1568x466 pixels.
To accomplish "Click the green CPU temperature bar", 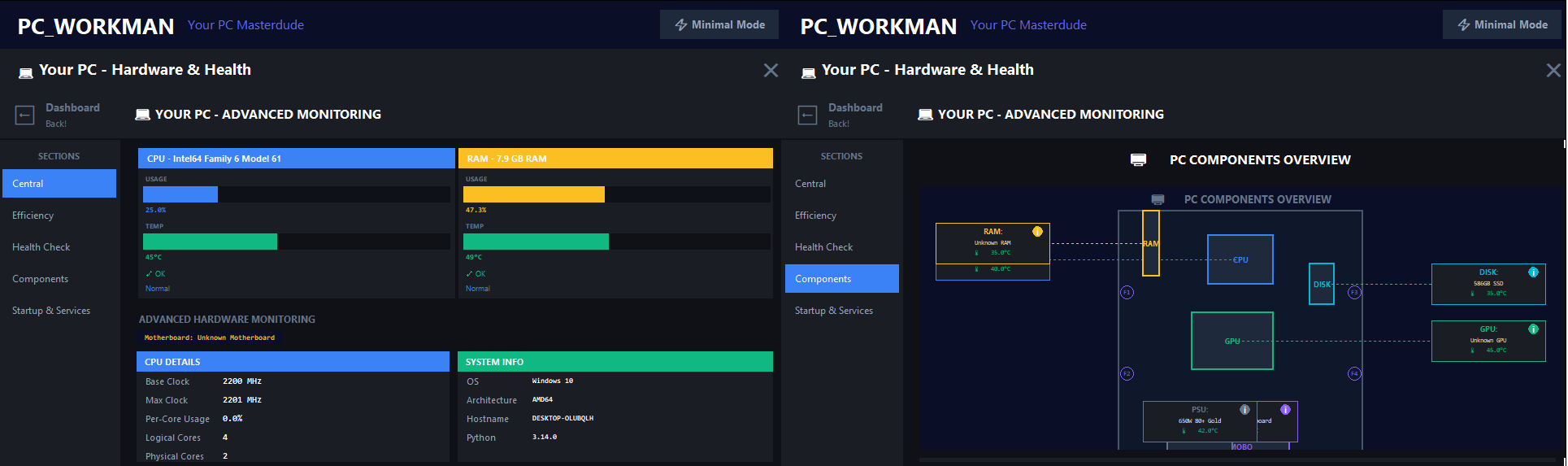I will coord(210,242).
